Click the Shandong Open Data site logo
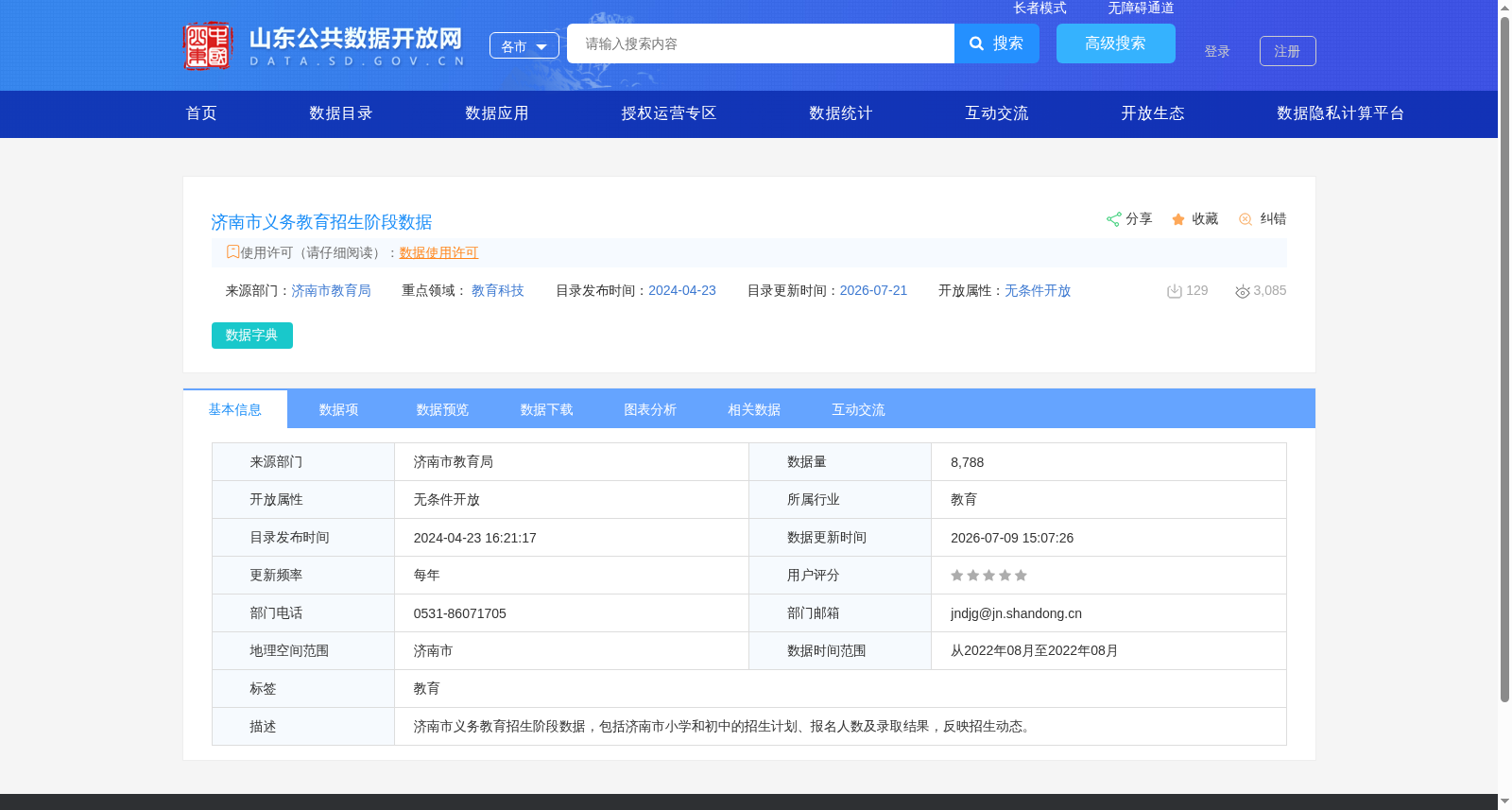The height and width of the screenshot is (810, 1512). pyautogui.click(x=323, y=45)
